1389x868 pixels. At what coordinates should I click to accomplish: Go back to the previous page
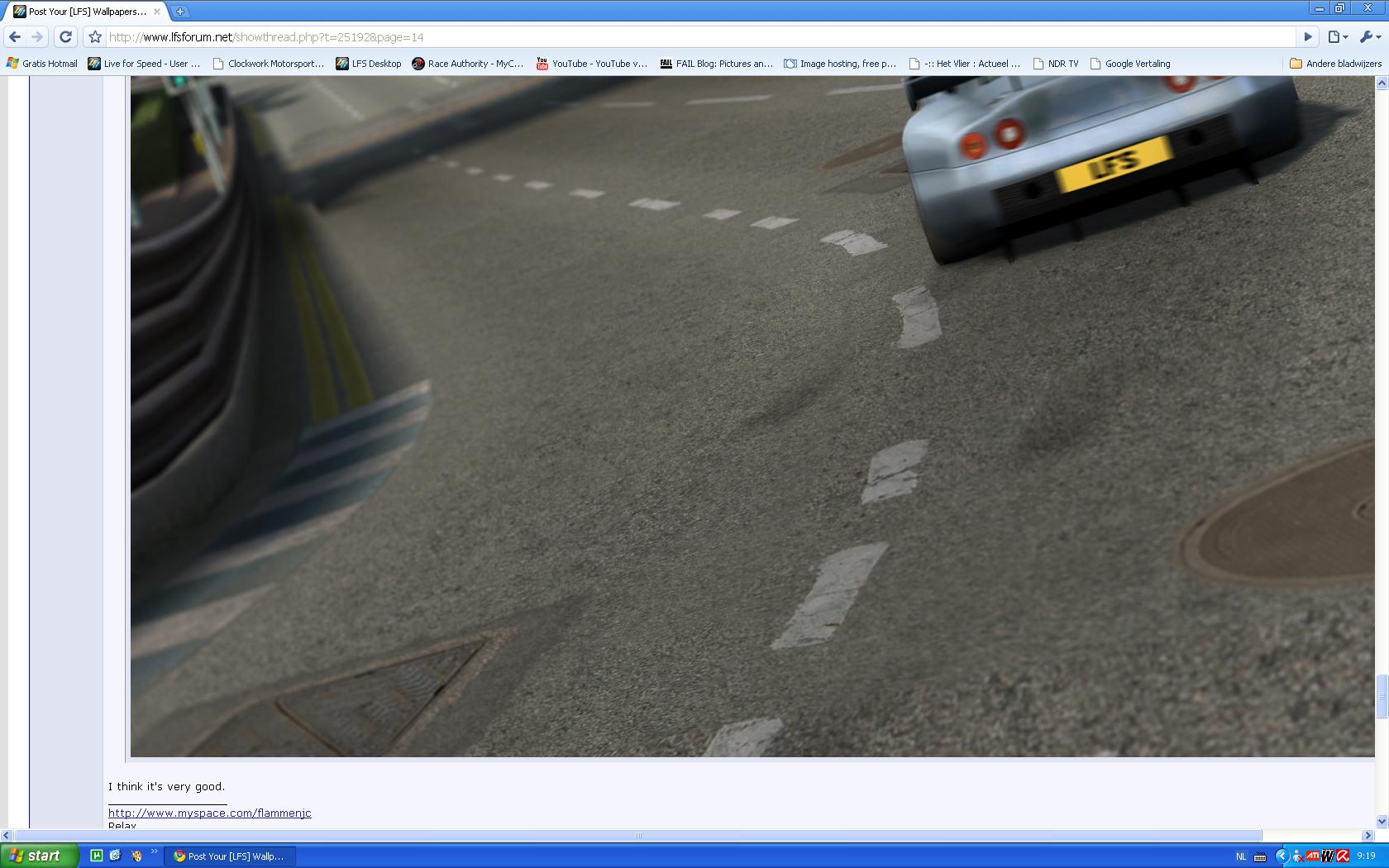pyautogui.click(x=15, y=37)
